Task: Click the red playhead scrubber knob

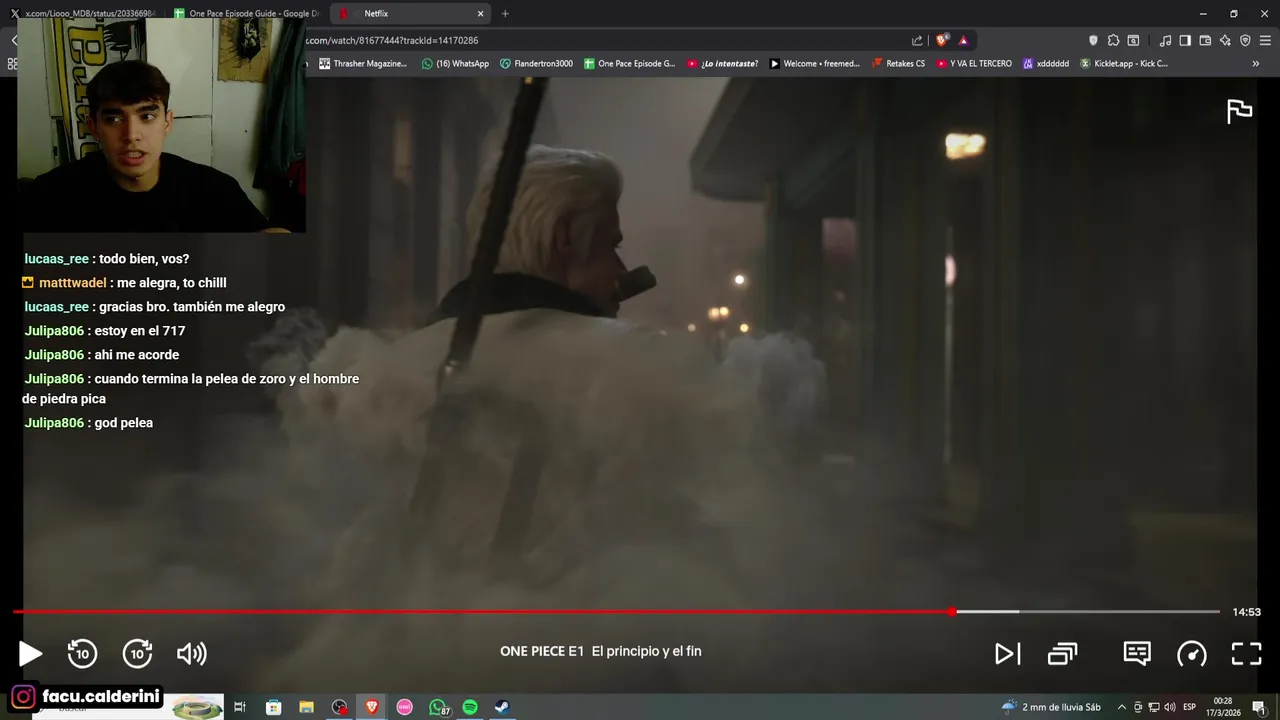Action: tap(952, 611)
